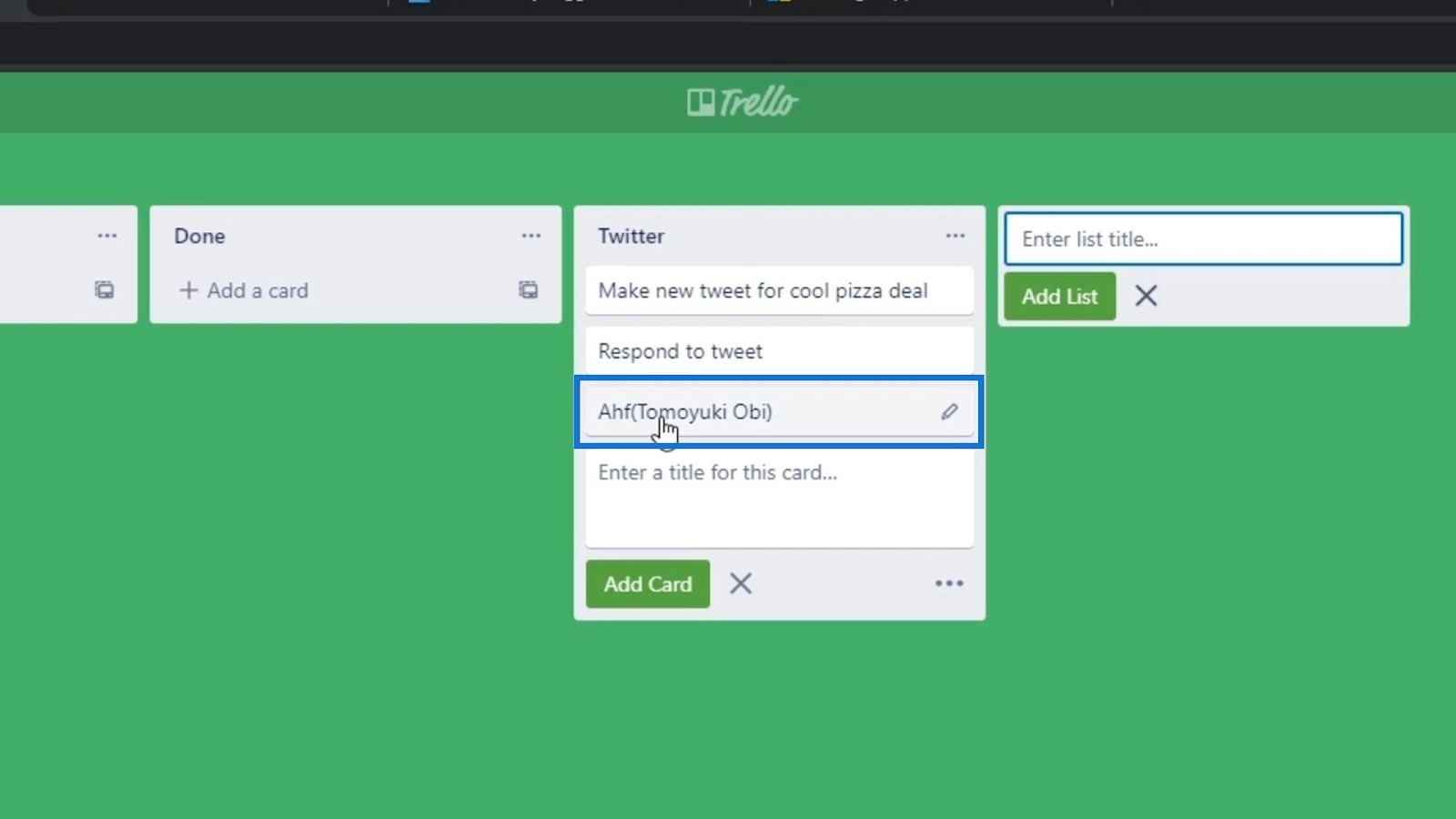This screenshot has height=819, width=1456.
Task: Open the Make new tweet for cool pizza deal card
Action: (x=780, y=290)
